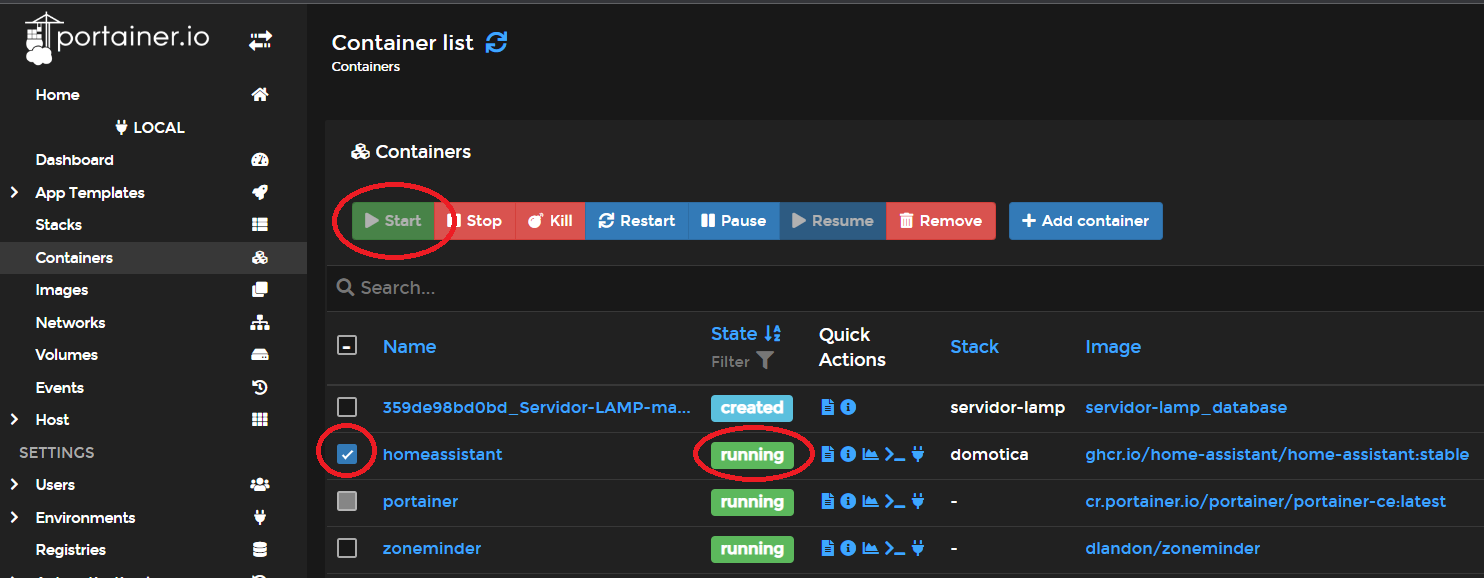Click the Add container button
Viewport: 1484px width, 578px height.
coord(1085,221)
